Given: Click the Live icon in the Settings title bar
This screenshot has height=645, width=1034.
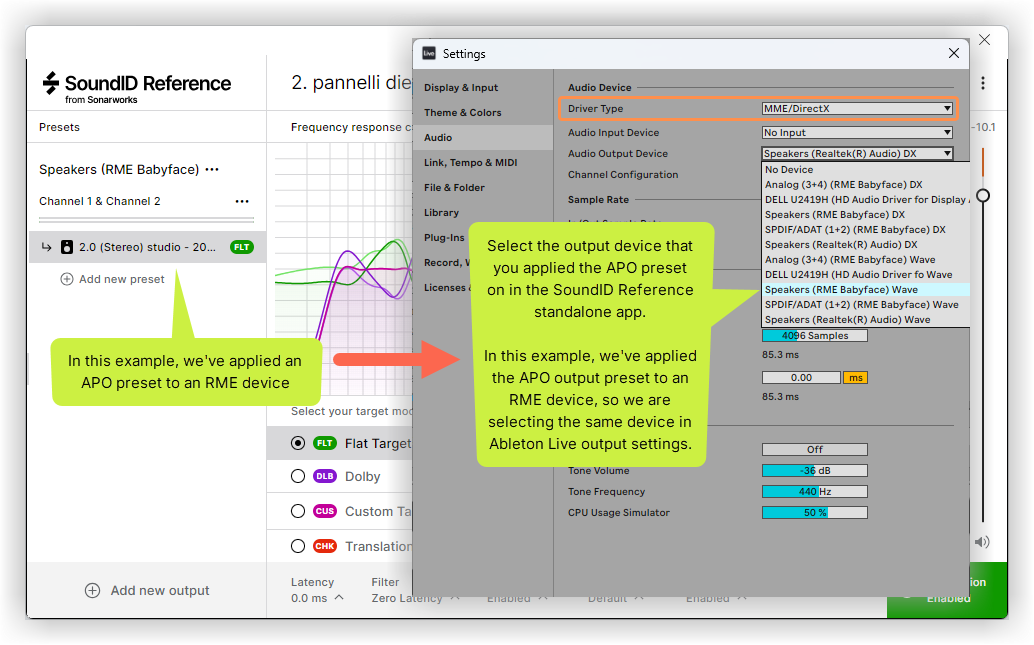Looking at the screenshot, I should [429, 53].
